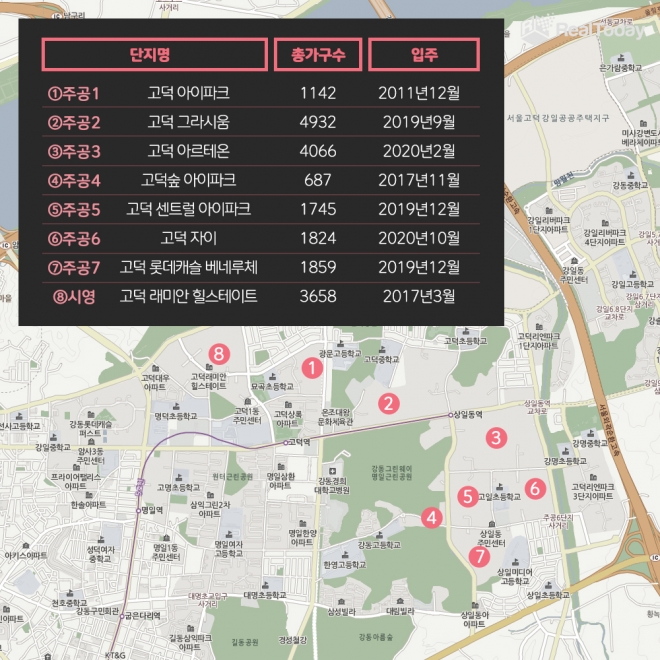Click the 강동중학교 school icon
The image size is (660, 660).
(x=630, y=175)
